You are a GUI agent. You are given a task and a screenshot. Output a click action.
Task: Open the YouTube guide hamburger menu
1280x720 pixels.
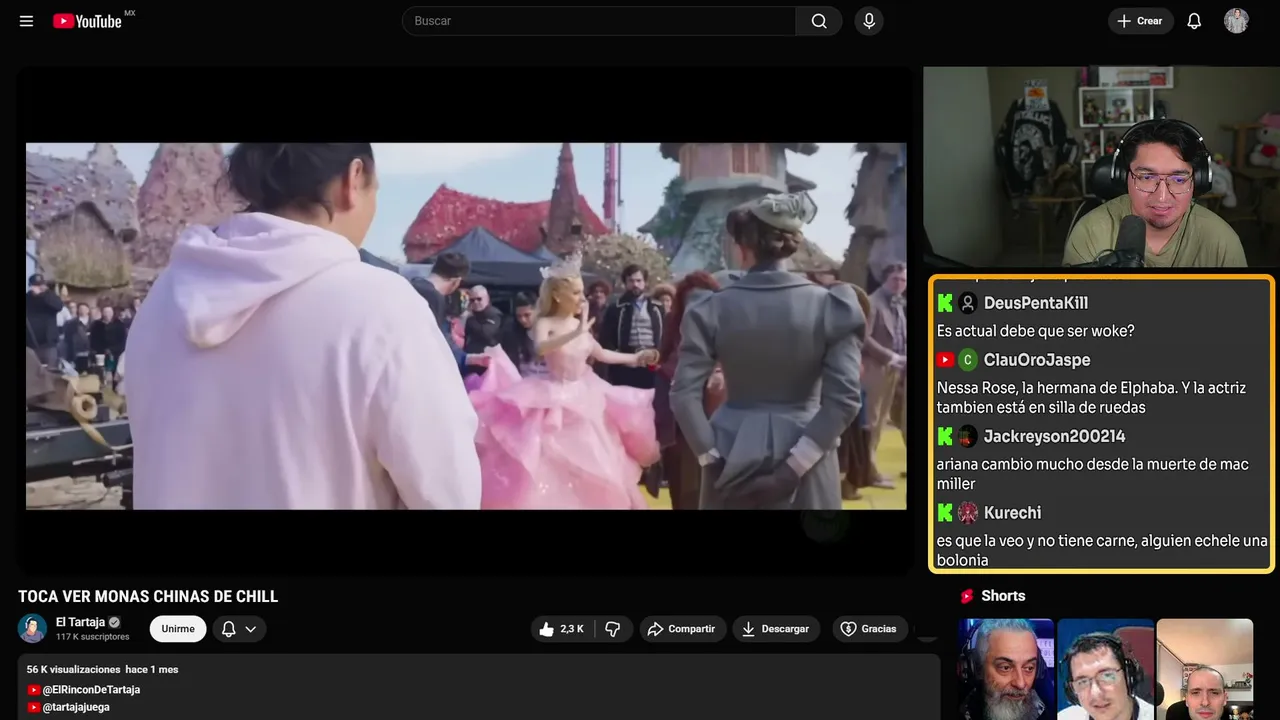(x=26, y=21)
